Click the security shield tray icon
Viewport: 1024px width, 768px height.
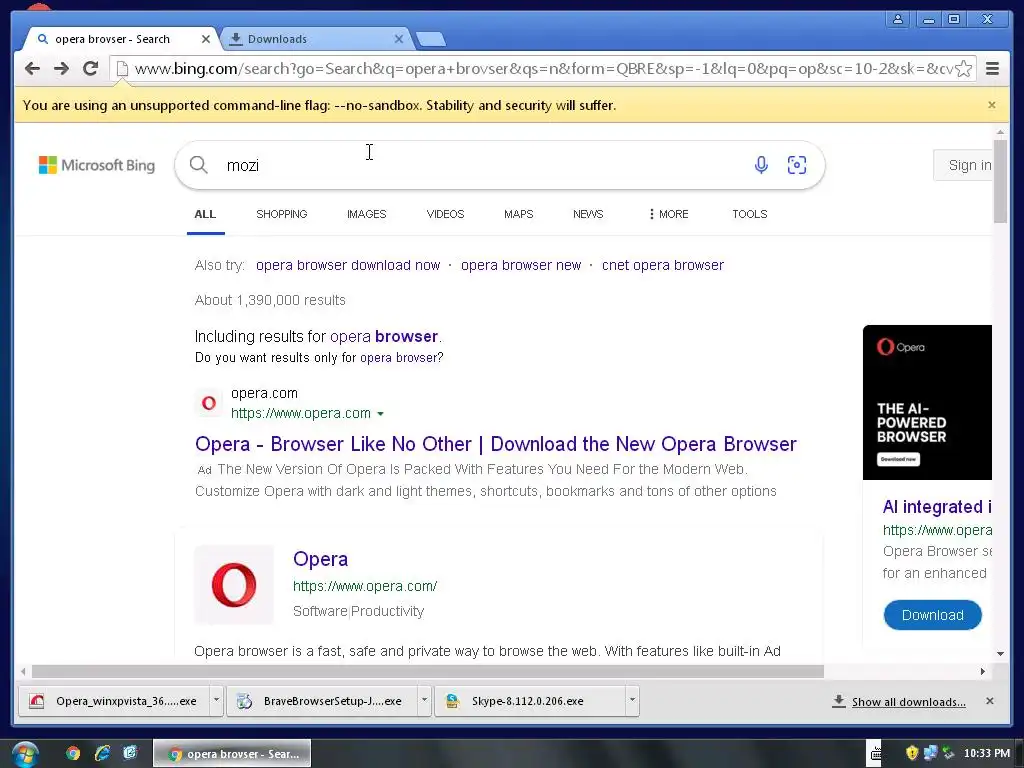coord(912,753)
